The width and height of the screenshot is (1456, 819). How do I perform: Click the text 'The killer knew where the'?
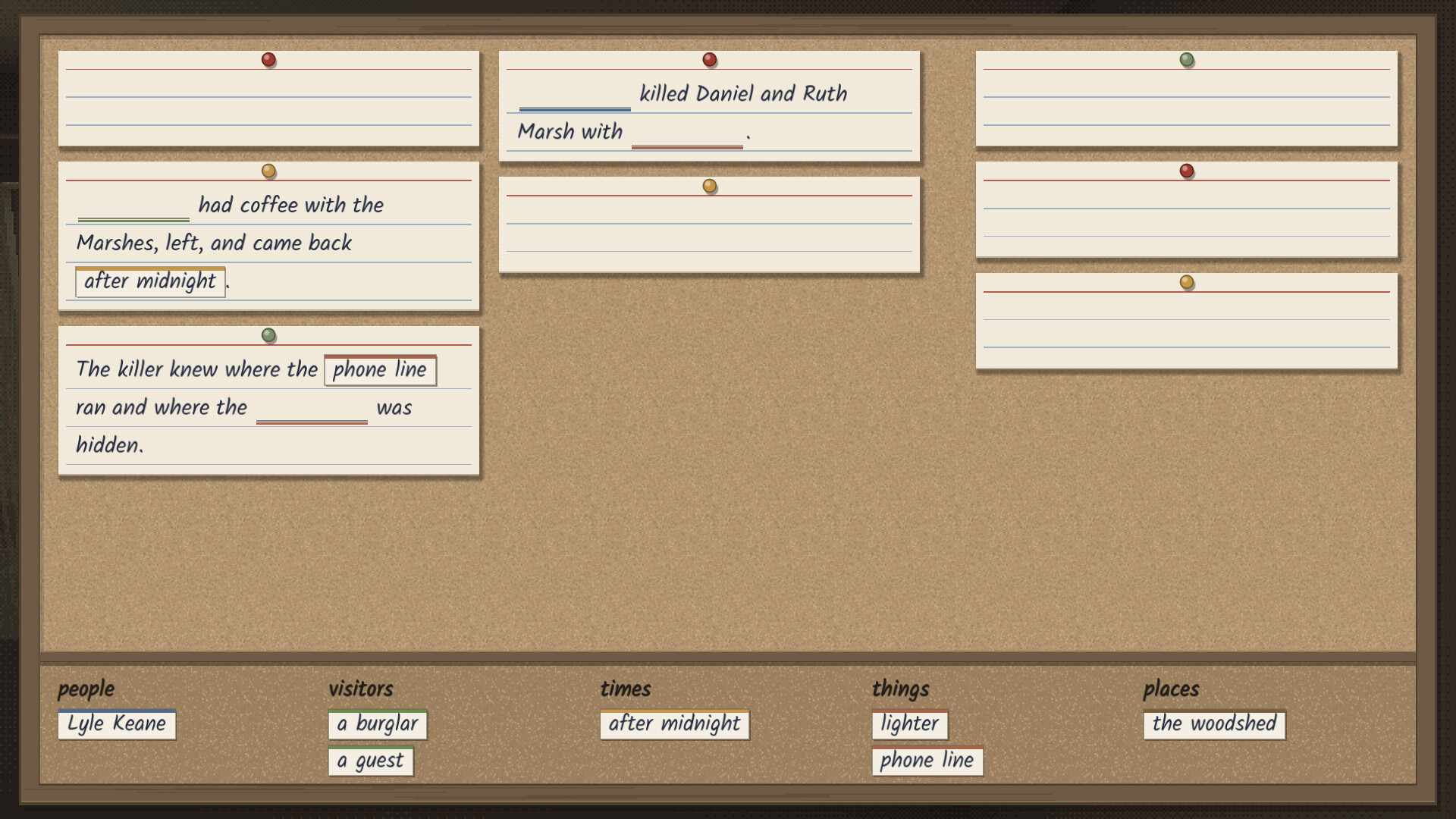[196, 369]
